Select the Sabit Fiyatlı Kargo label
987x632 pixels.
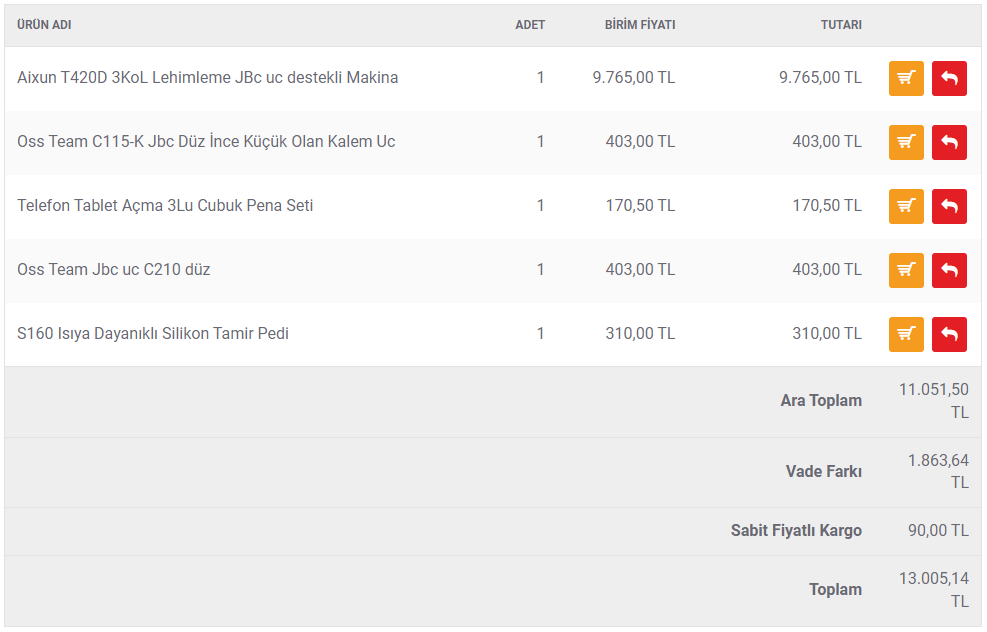click(796, 530)
